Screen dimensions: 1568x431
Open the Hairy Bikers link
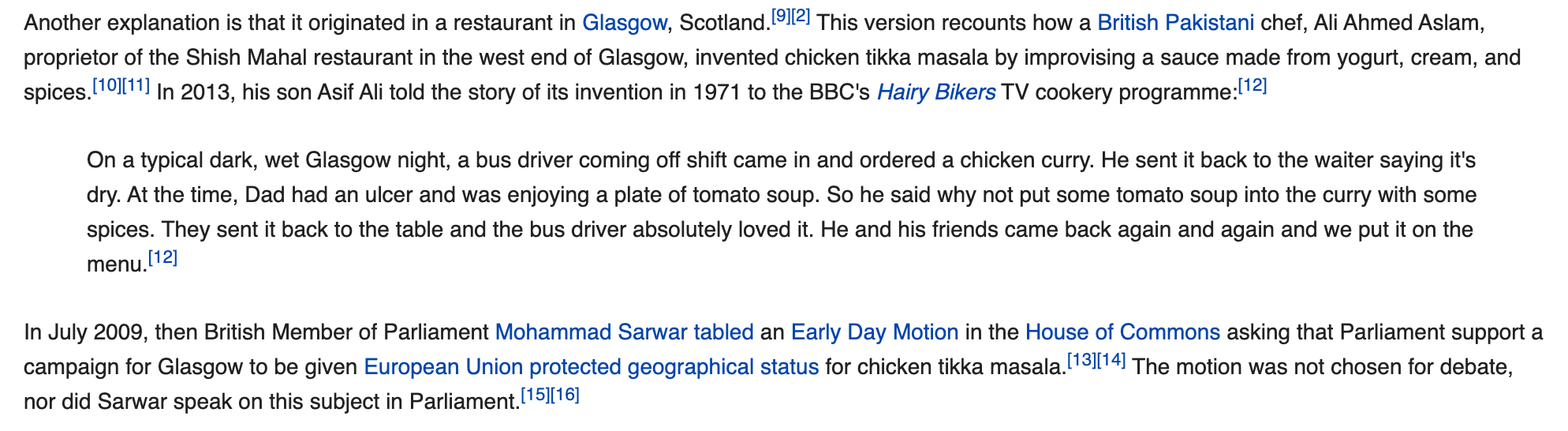pos(935,92)
